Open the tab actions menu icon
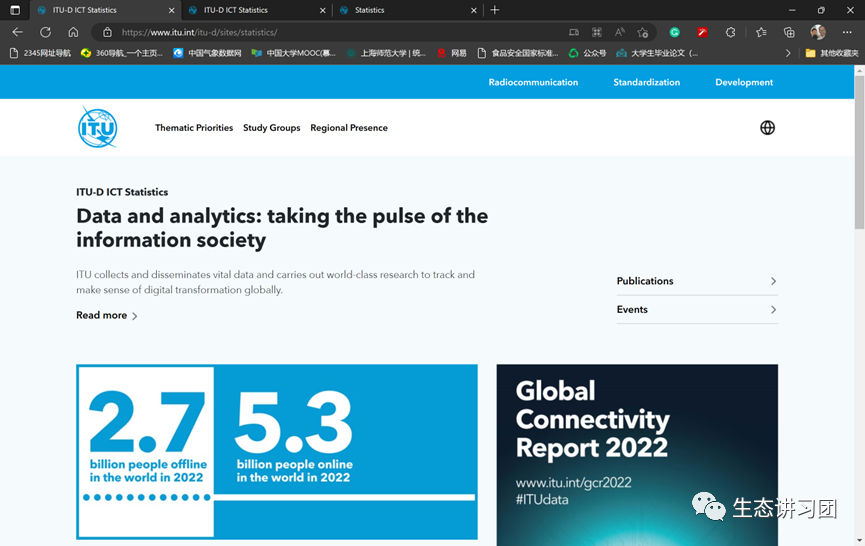 tap(15, 10)
